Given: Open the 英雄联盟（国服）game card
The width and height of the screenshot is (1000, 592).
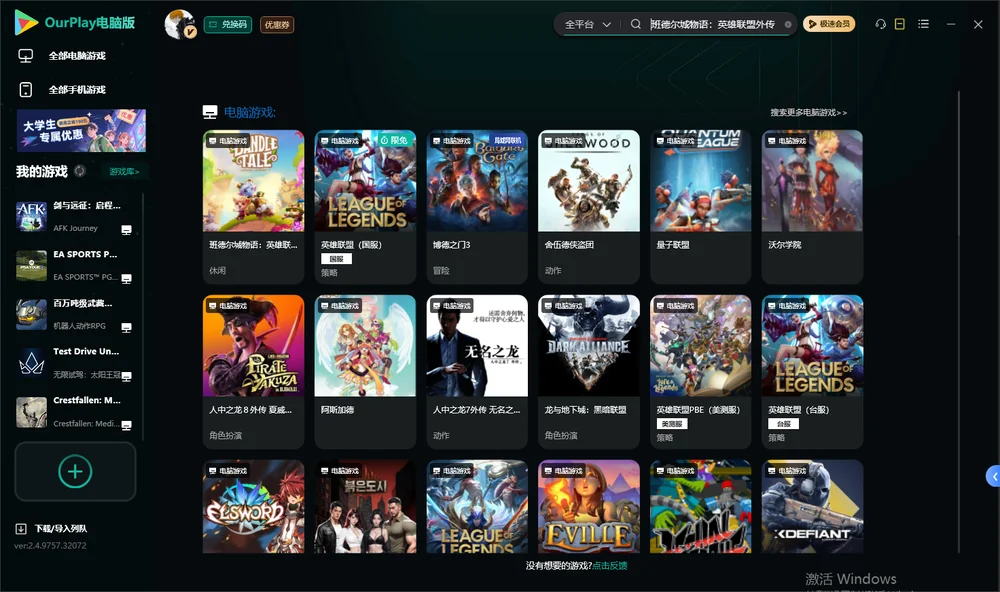Looking at the screenshot, I should pos(365,207).
